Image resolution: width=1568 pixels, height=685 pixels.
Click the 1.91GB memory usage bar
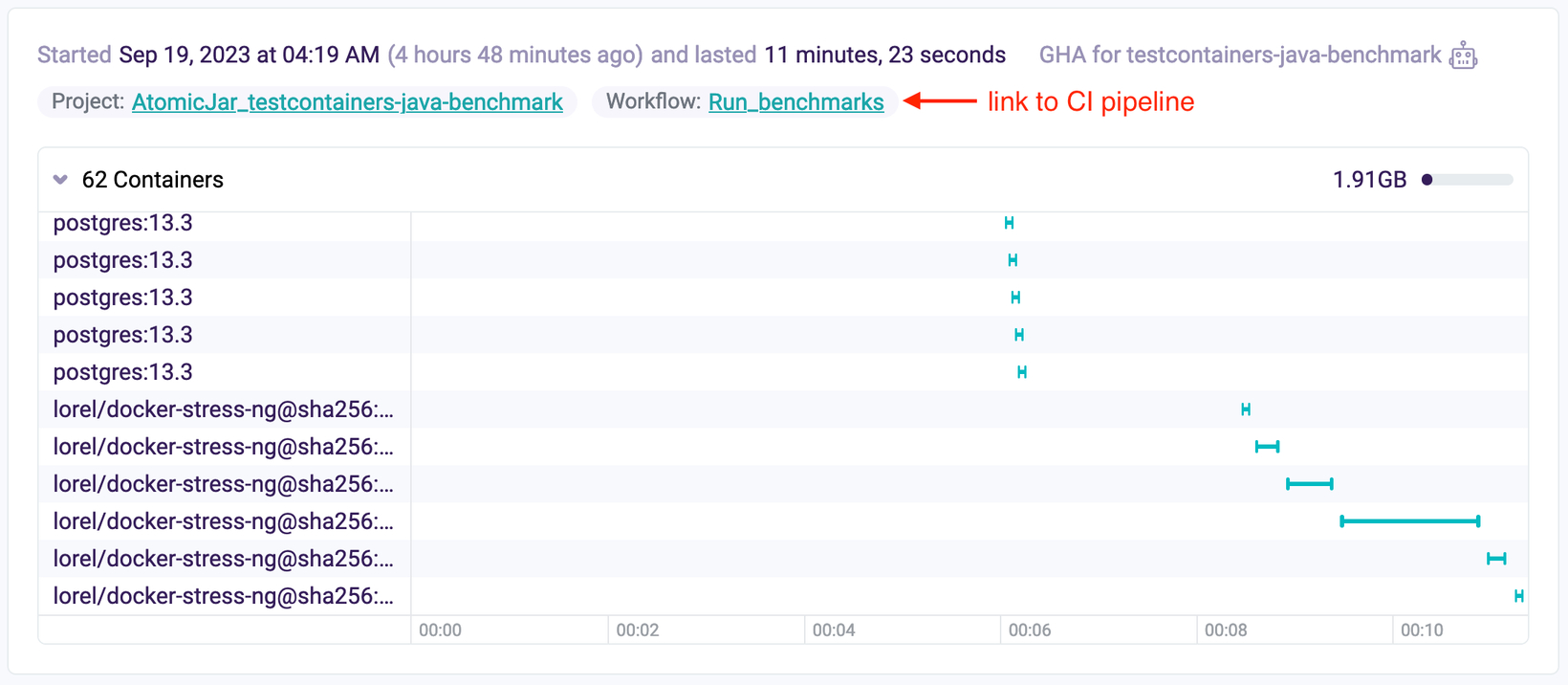pos(1468,180)
